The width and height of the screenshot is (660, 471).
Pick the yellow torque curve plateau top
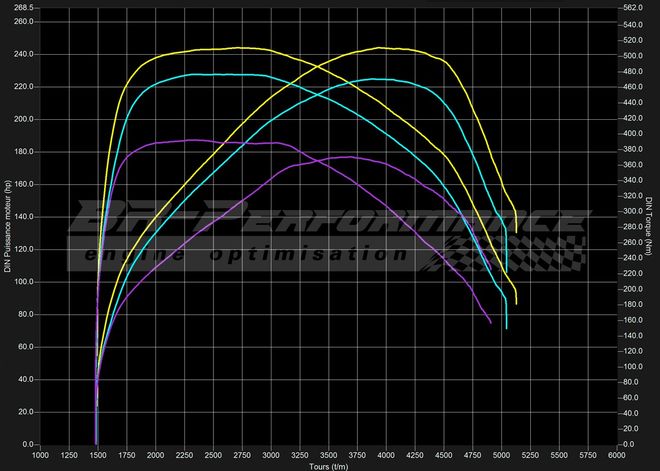point(240,47)
